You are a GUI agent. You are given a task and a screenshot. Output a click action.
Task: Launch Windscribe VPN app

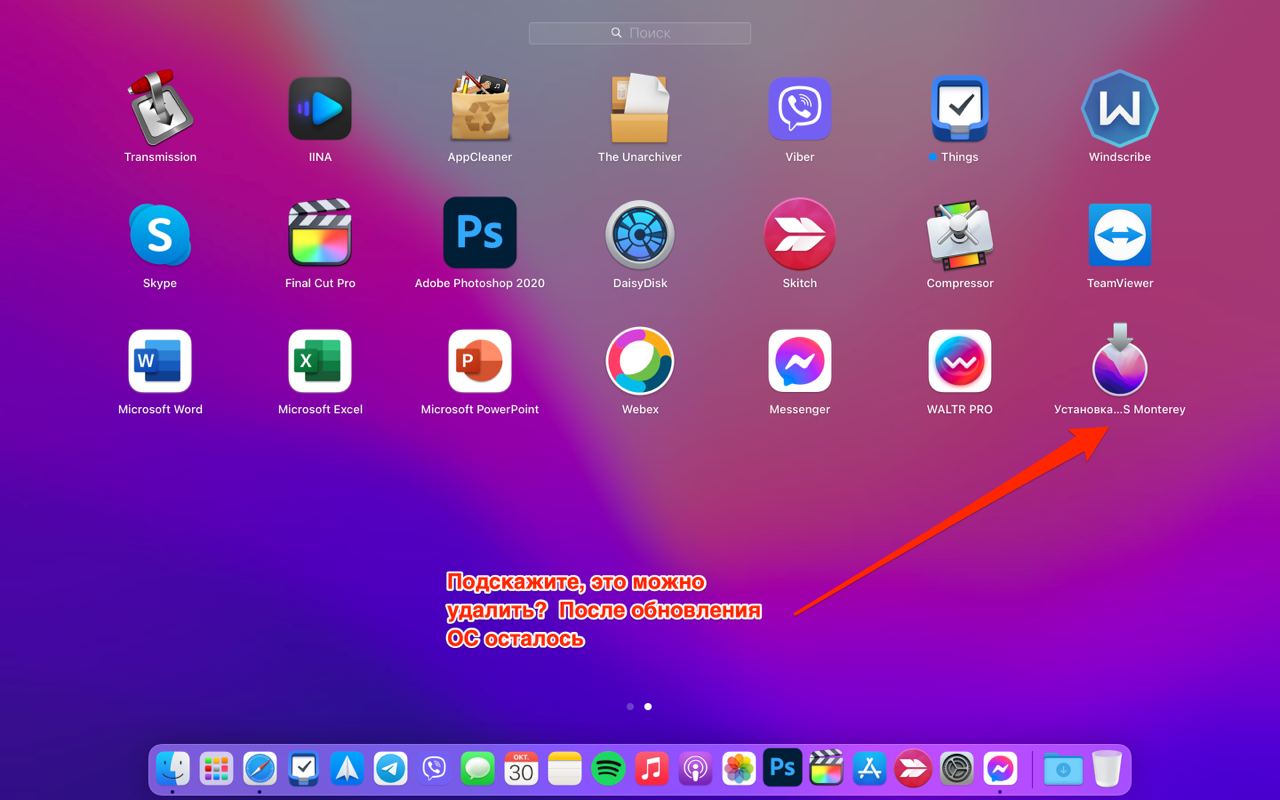click(1120, 107)
